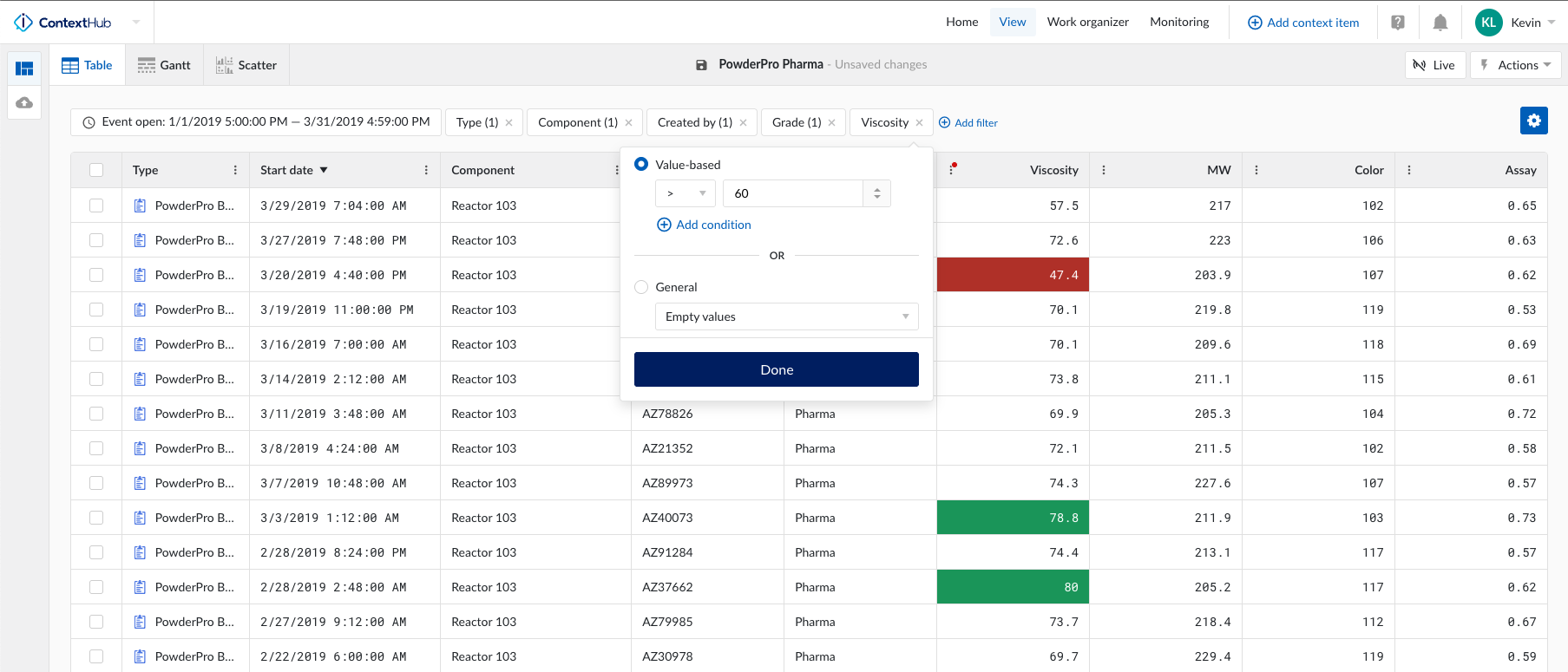Image resolution: width=1568 pixels, height=672 pixels.
Task: Check the 3/27/2019 7:48:00 PM row checkbox
Action: [x=96, y=240]
